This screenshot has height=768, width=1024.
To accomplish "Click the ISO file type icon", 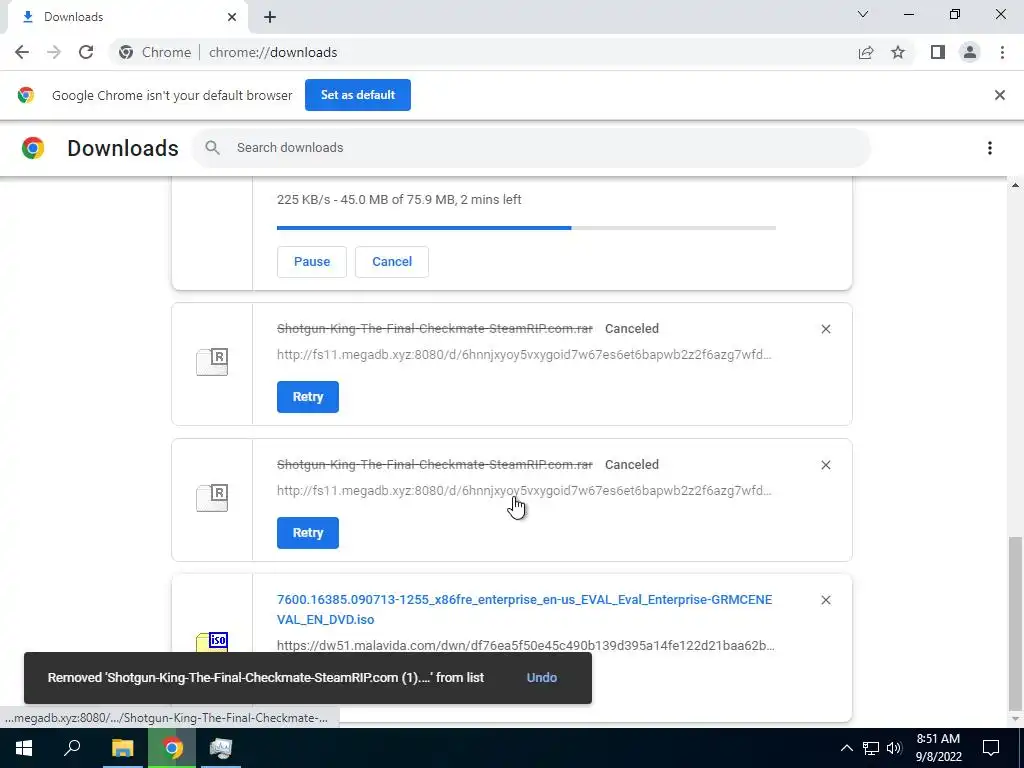I will point(212,641).
